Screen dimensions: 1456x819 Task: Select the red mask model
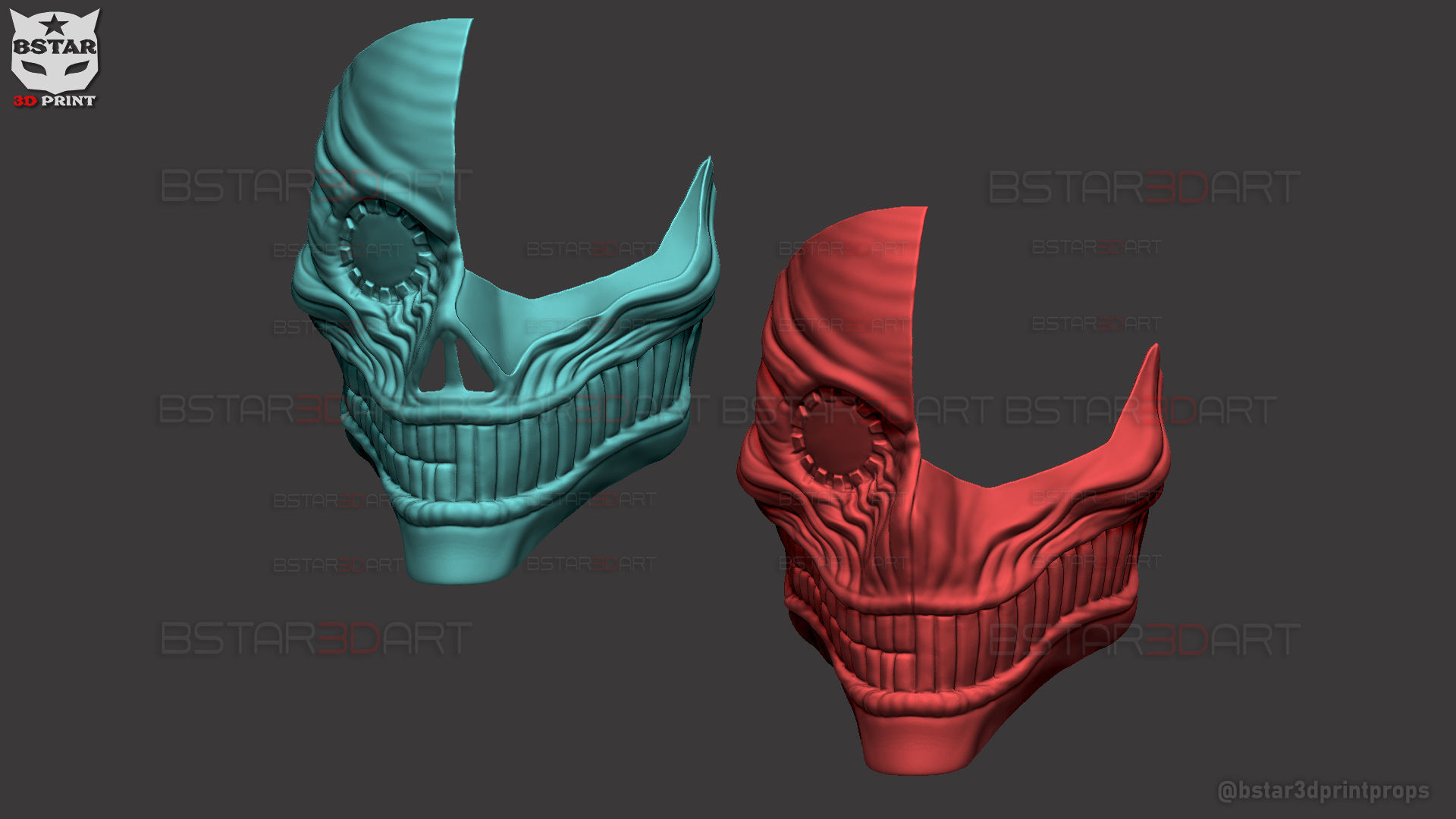(954, 491)
